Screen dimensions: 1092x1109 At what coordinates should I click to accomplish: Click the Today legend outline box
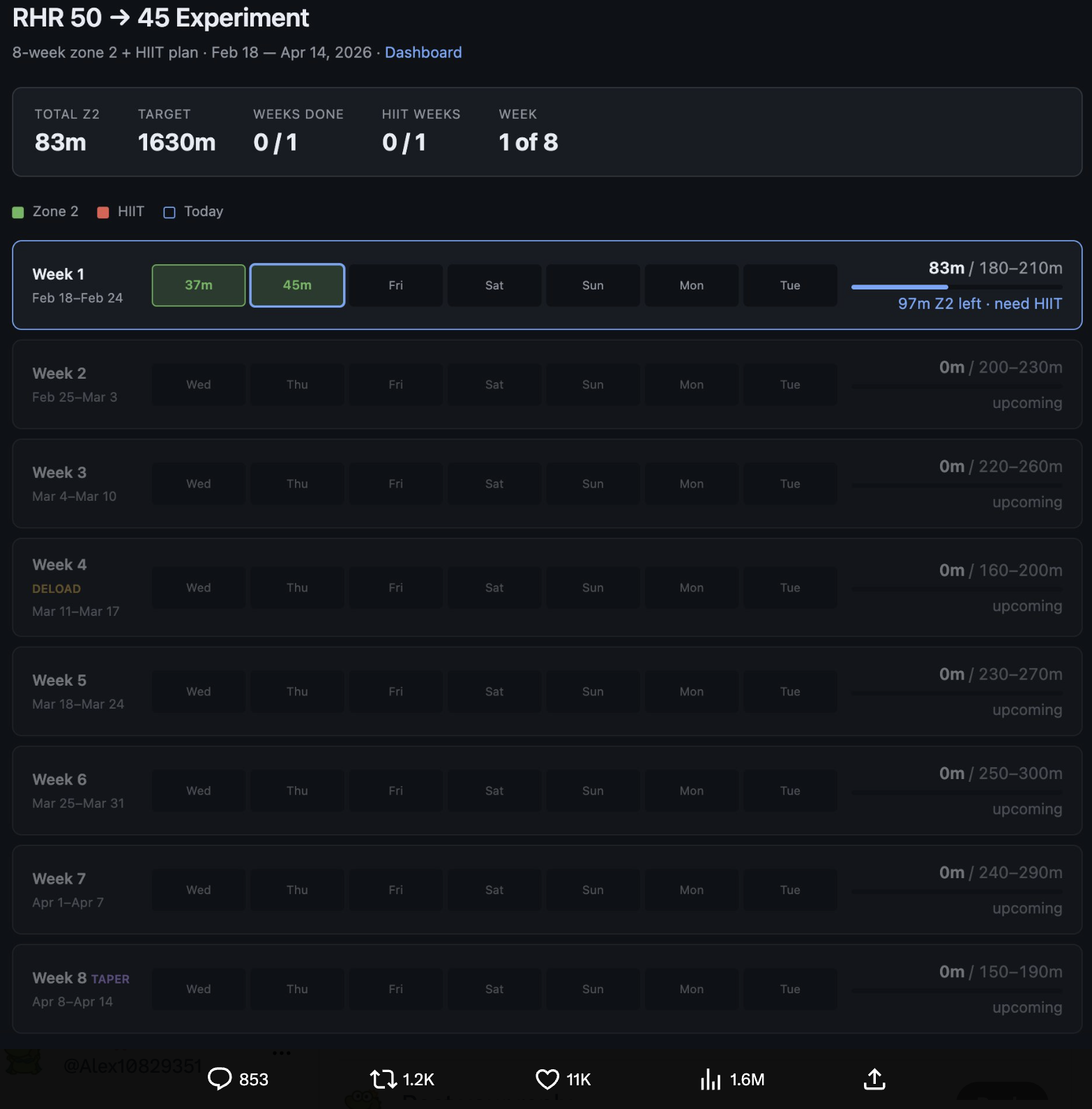(169, 212)
